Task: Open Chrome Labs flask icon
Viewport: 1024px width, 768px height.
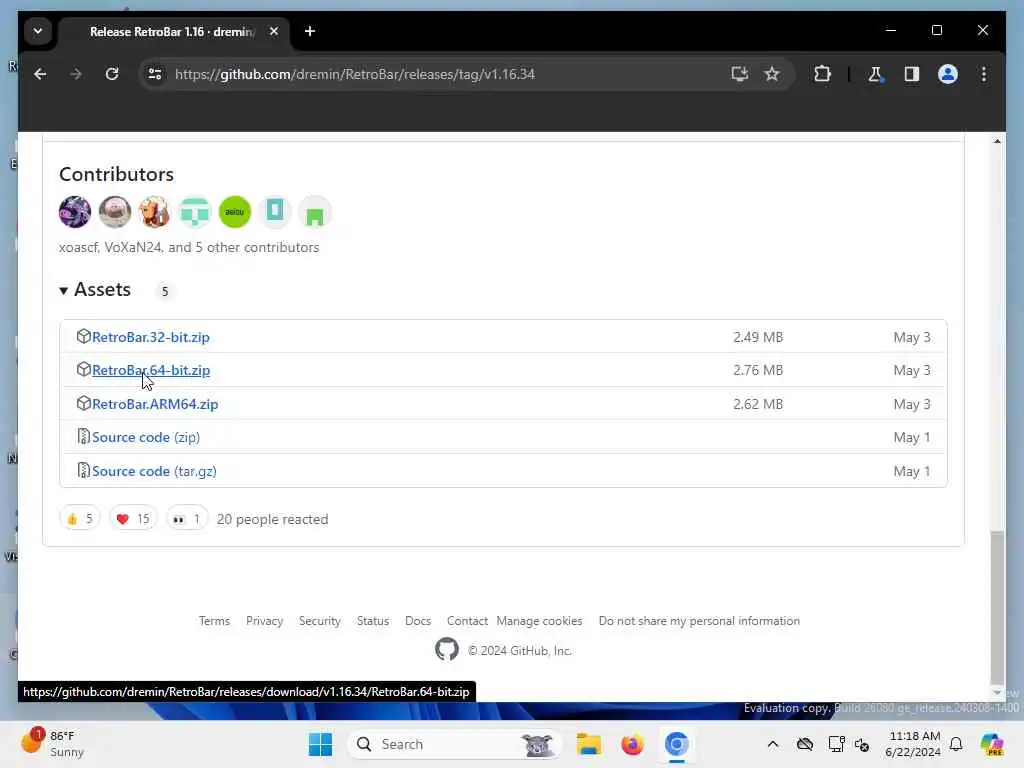Action: pyautogui.click(x=875, y=74)
